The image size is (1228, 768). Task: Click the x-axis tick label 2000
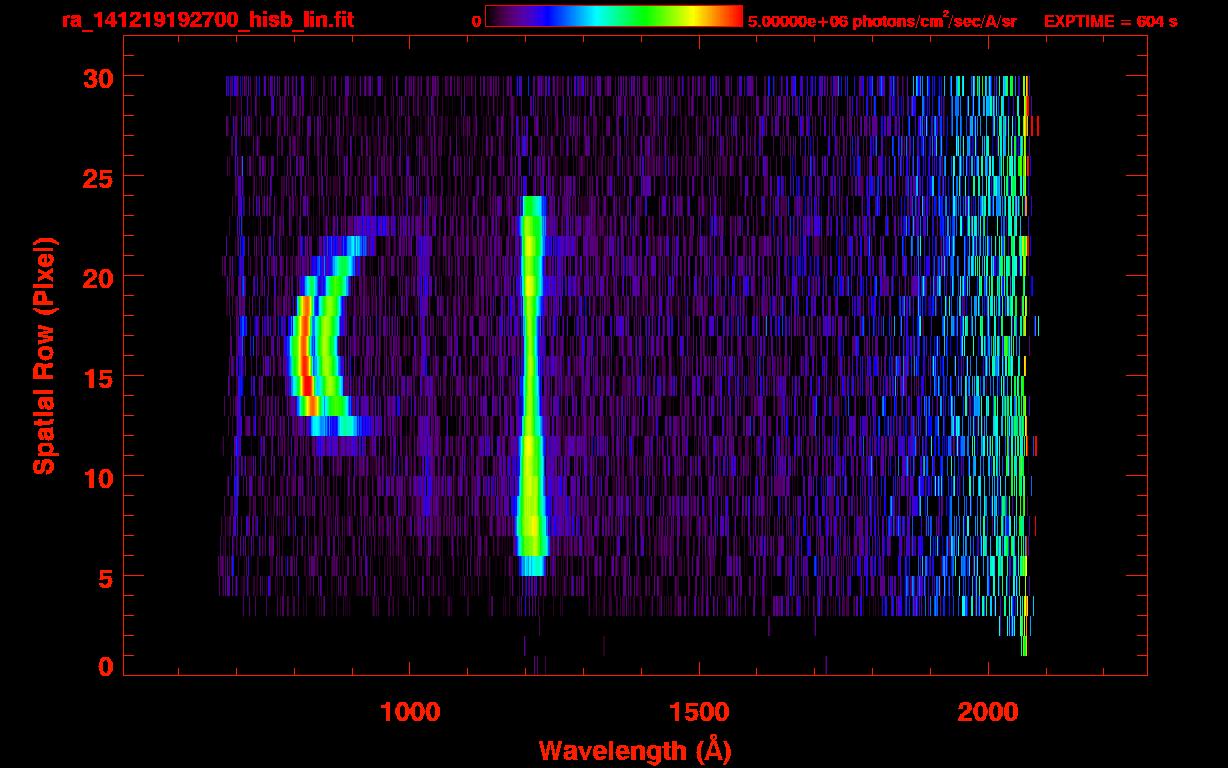point(988,712)
